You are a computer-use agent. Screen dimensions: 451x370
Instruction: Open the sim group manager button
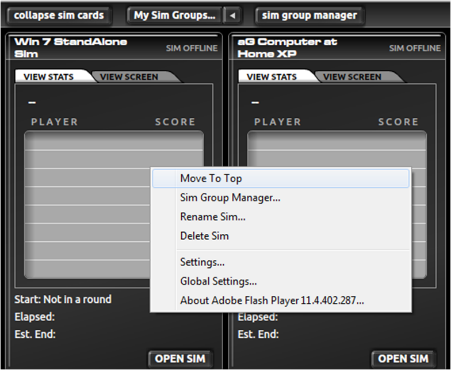click(309, 15)
